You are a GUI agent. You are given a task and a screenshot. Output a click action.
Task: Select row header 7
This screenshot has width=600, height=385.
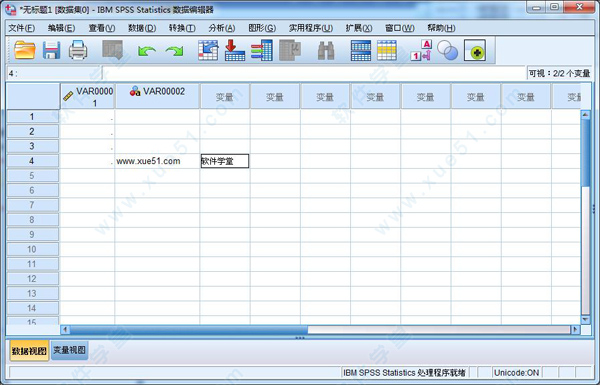click(x=33, y=205)
